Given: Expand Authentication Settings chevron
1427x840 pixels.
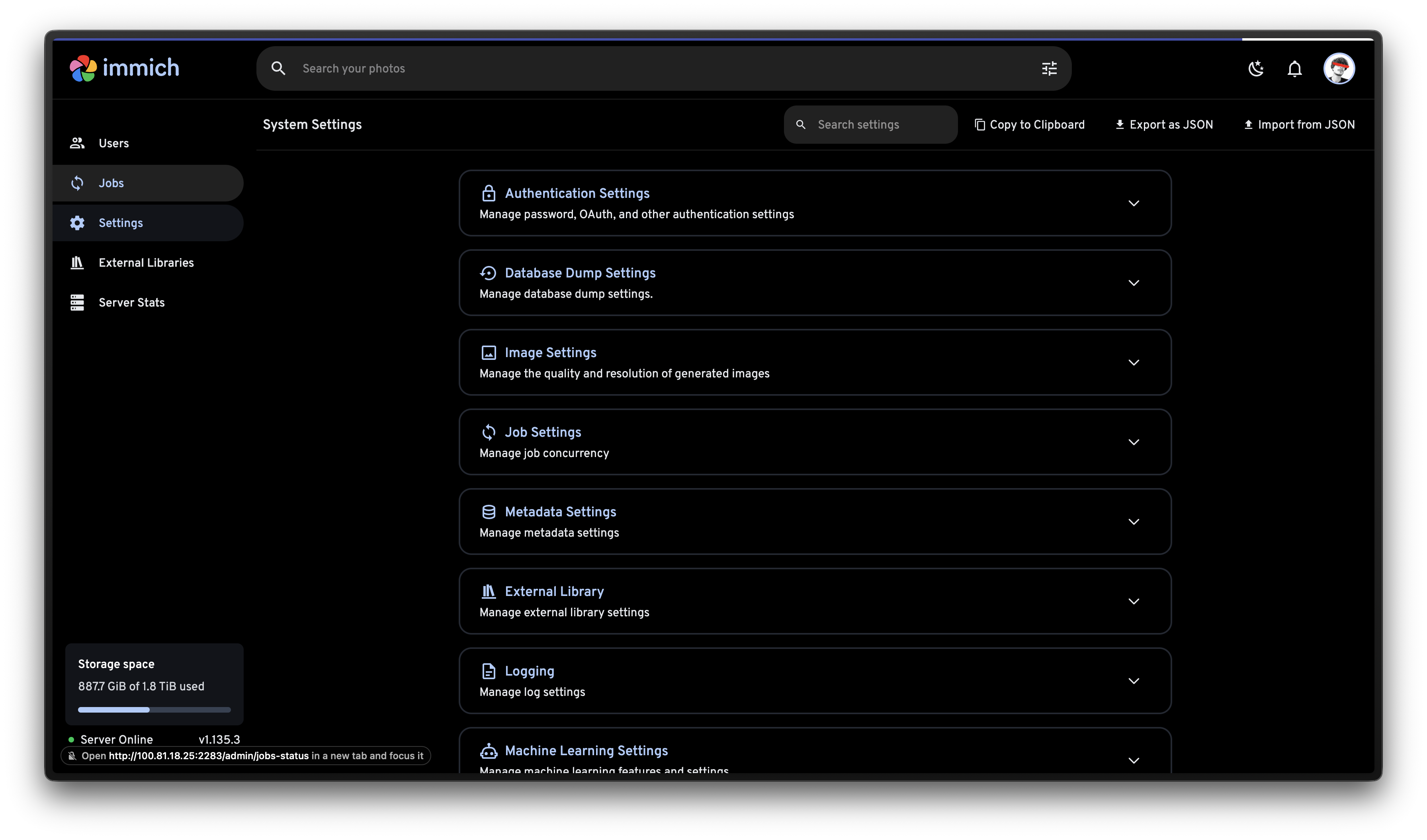Looking at the screenshot, I should click(1133, 203).
